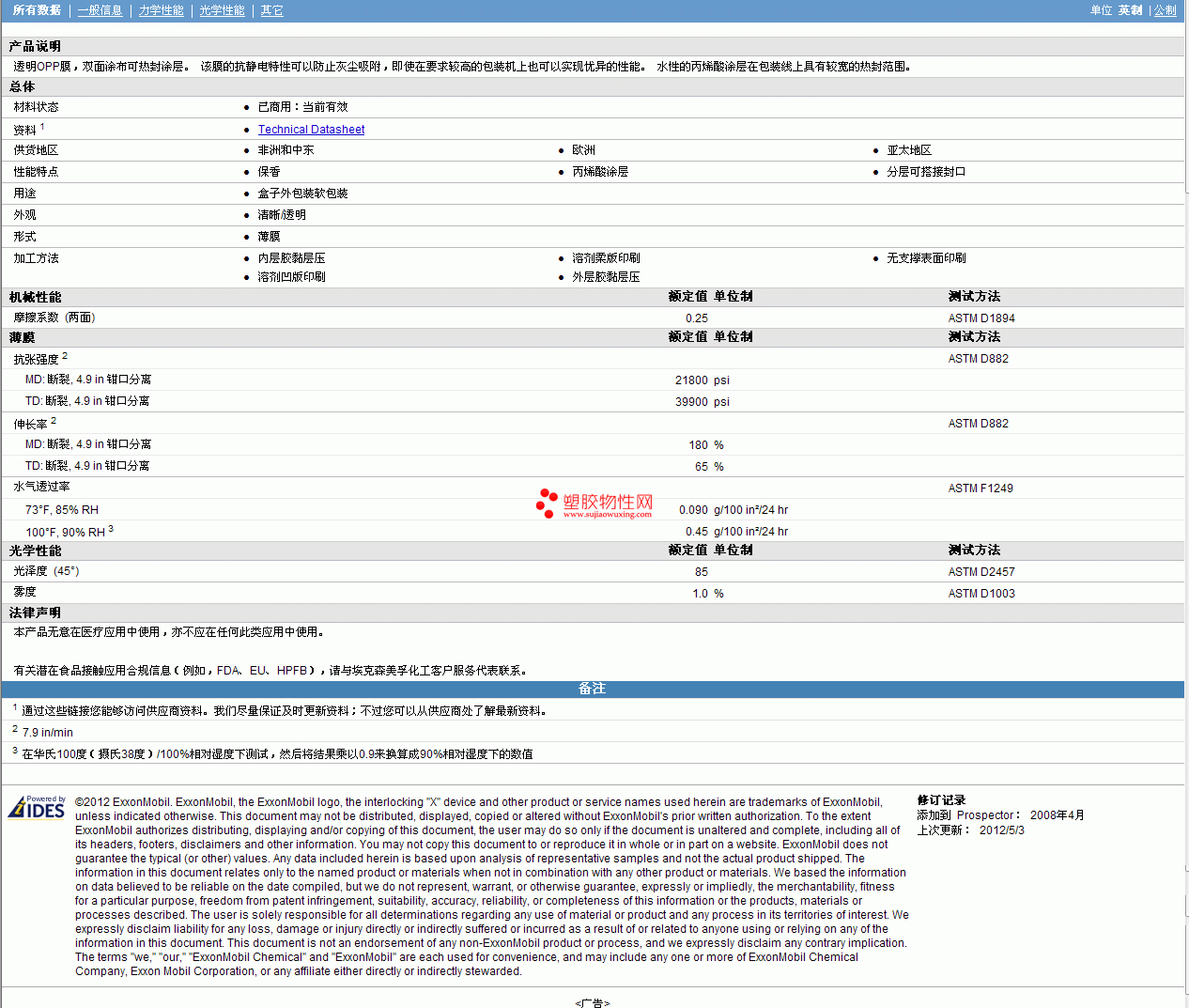The height and width of the screenshot is (1008, 1189).
Task: Click the IDES Powered by logo
Action: [37, 807]
